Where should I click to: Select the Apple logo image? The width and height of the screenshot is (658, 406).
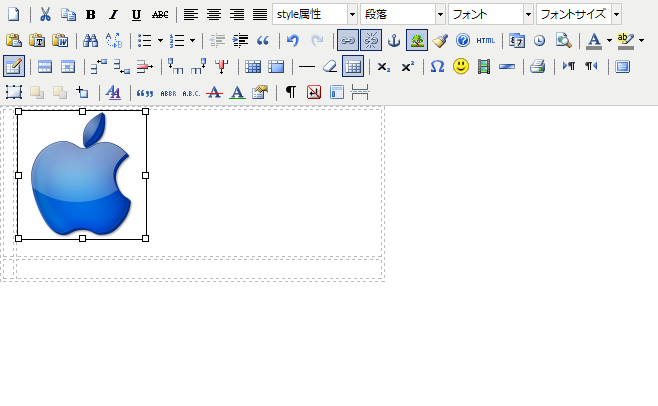[x=81, y=175]
